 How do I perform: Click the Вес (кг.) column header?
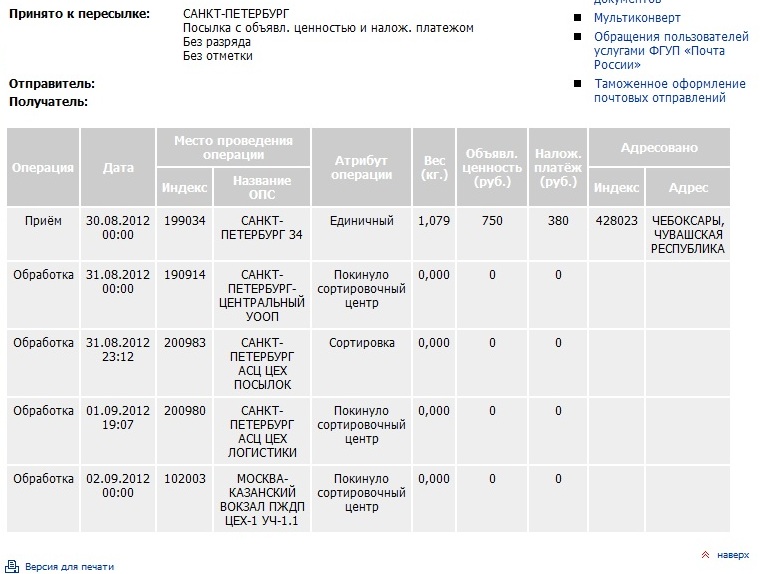point(434,167)
